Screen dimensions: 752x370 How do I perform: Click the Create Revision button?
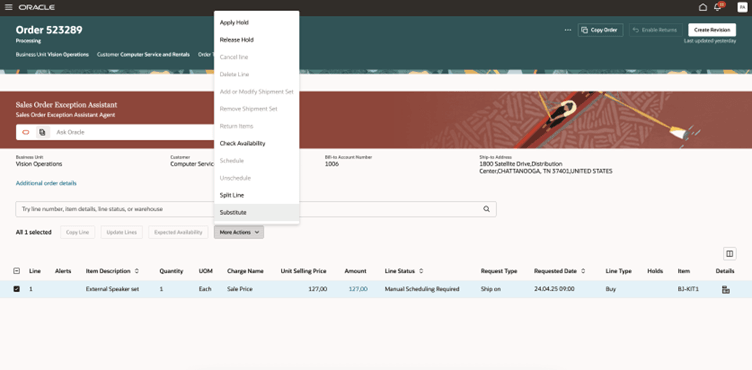(x=712, y=30)
